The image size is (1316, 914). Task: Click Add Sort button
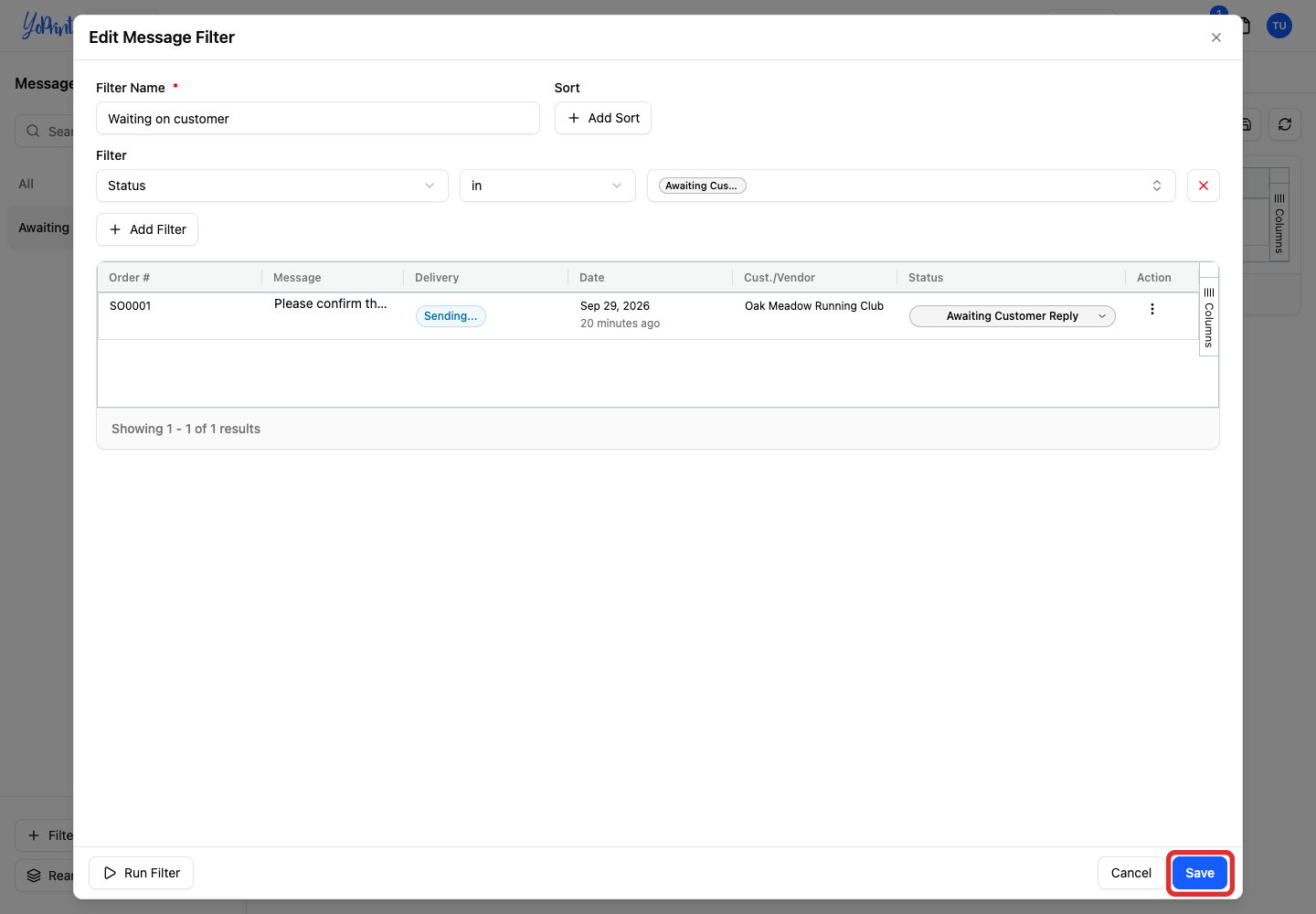tap(603, 118)
